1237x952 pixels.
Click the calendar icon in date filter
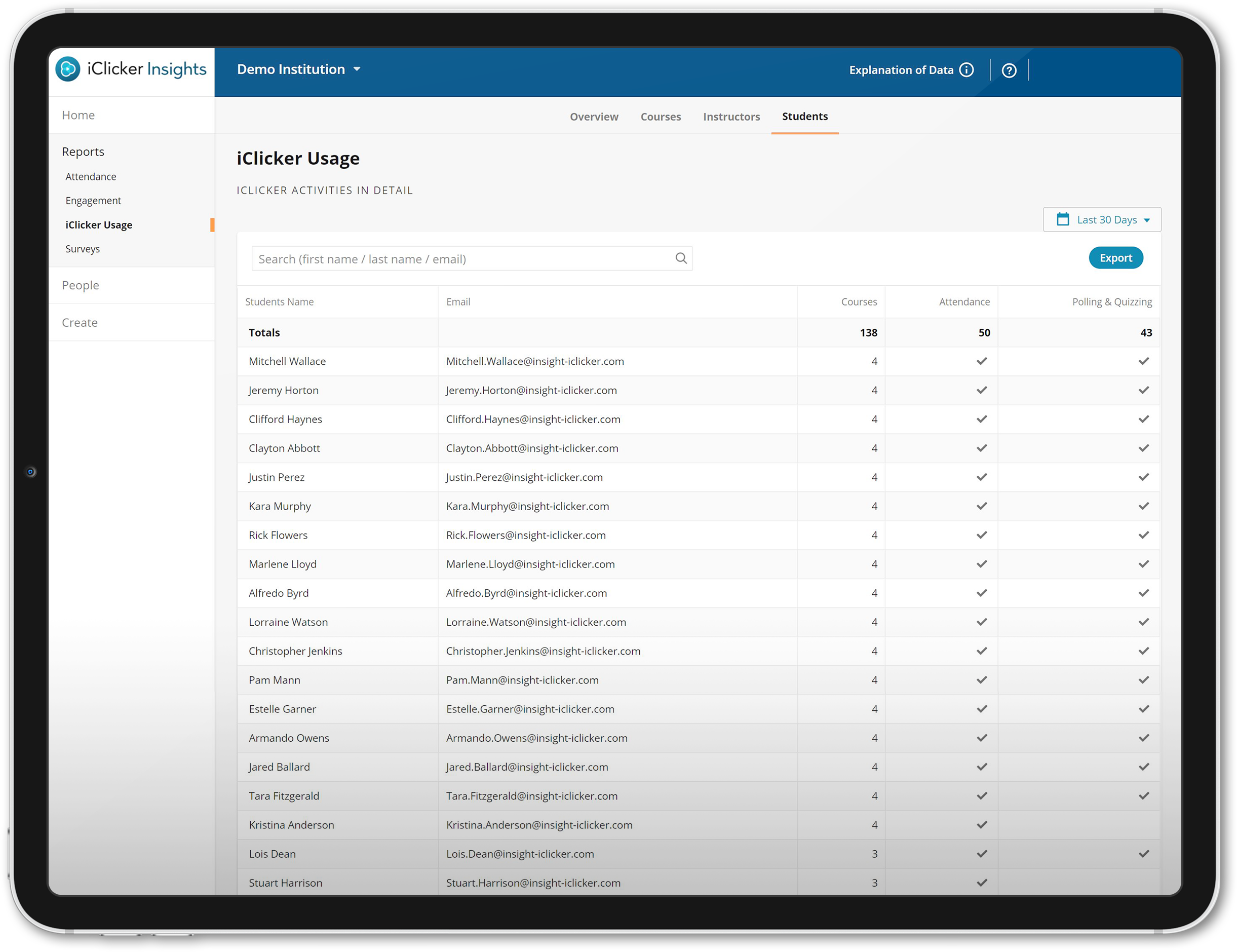tap(1063, 219)
